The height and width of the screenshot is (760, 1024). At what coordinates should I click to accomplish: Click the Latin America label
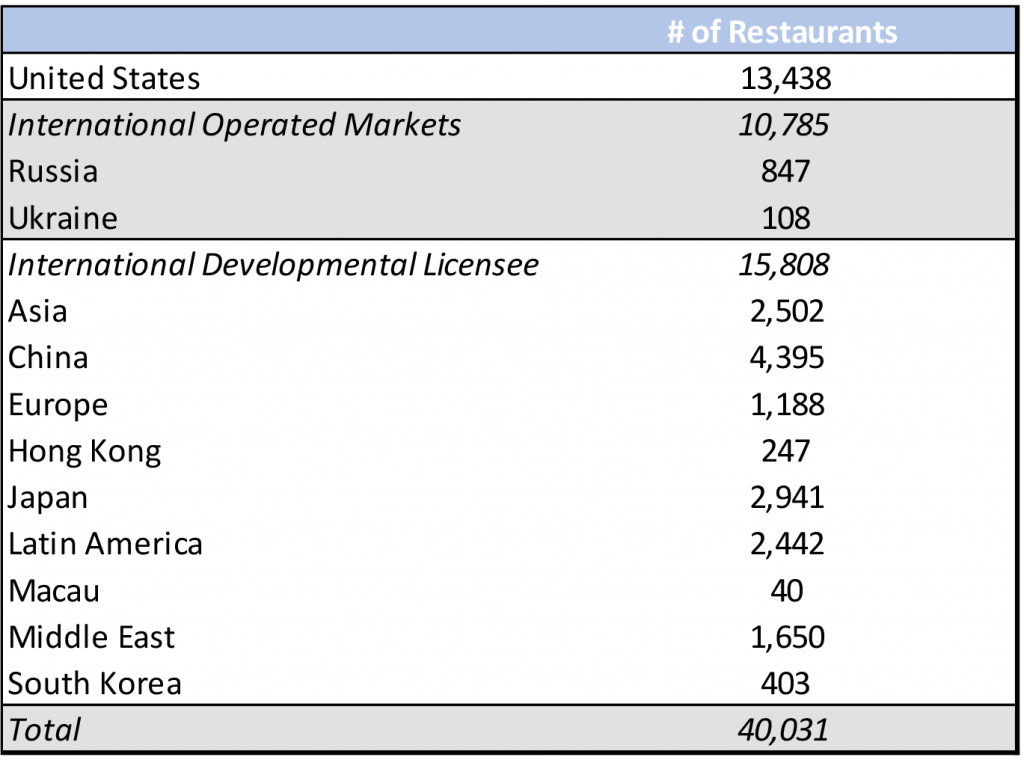click(106, 544)
